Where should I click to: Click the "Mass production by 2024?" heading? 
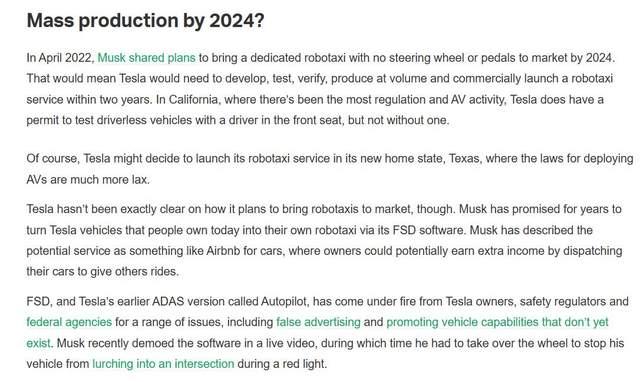[x=145, y=21]
